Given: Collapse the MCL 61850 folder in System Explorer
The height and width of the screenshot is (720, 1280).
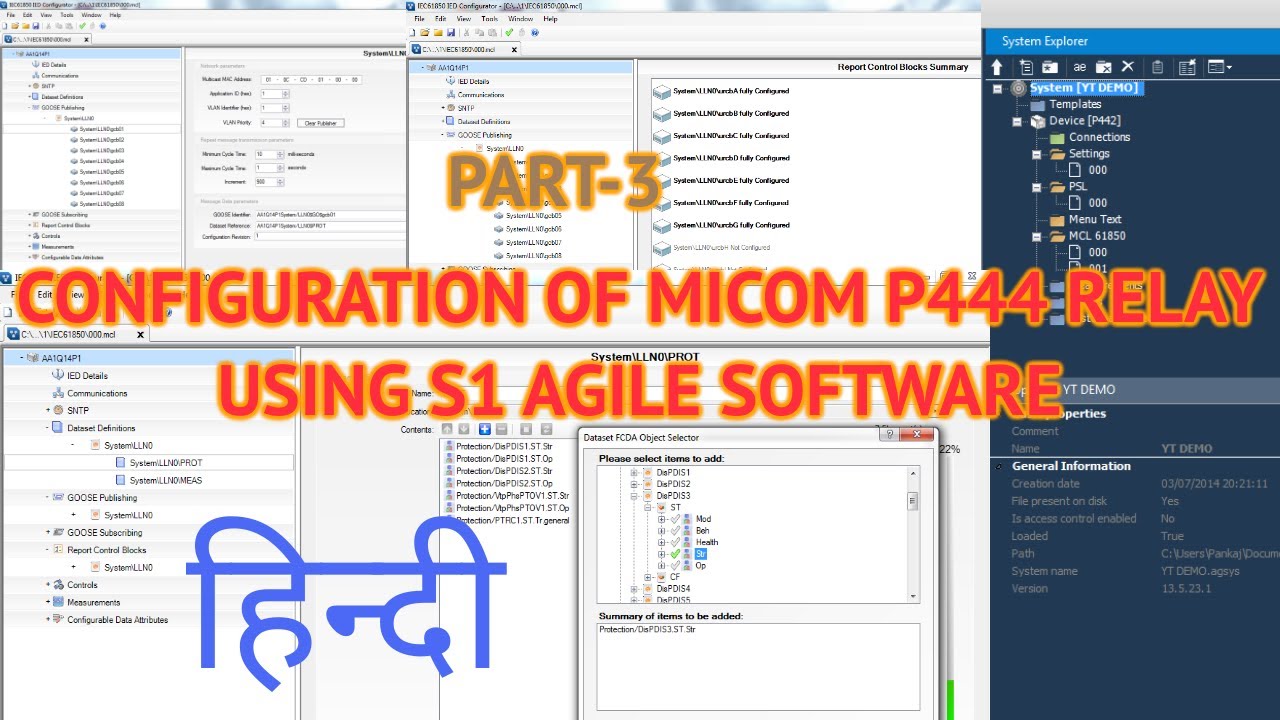Looking at the screenshot, I should (1037, 237).
